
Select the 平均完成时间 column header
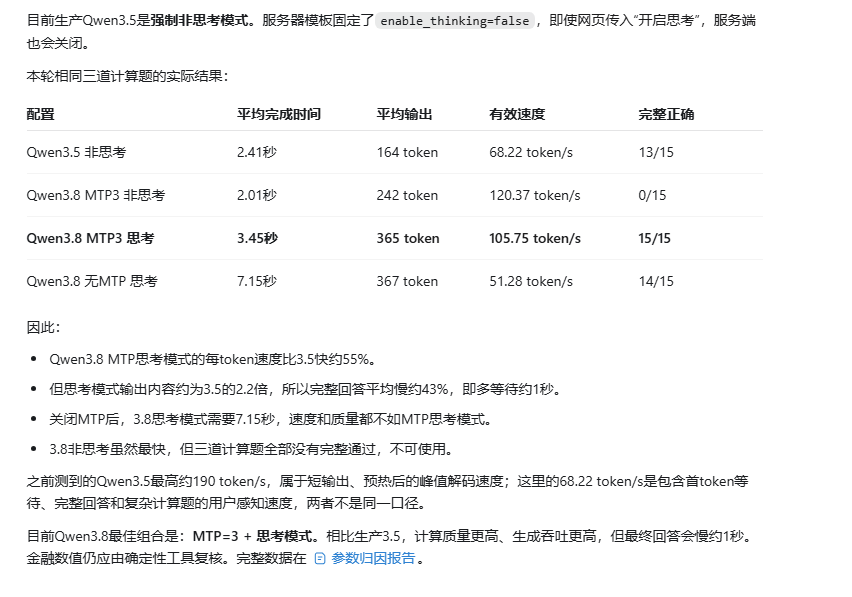279,114
